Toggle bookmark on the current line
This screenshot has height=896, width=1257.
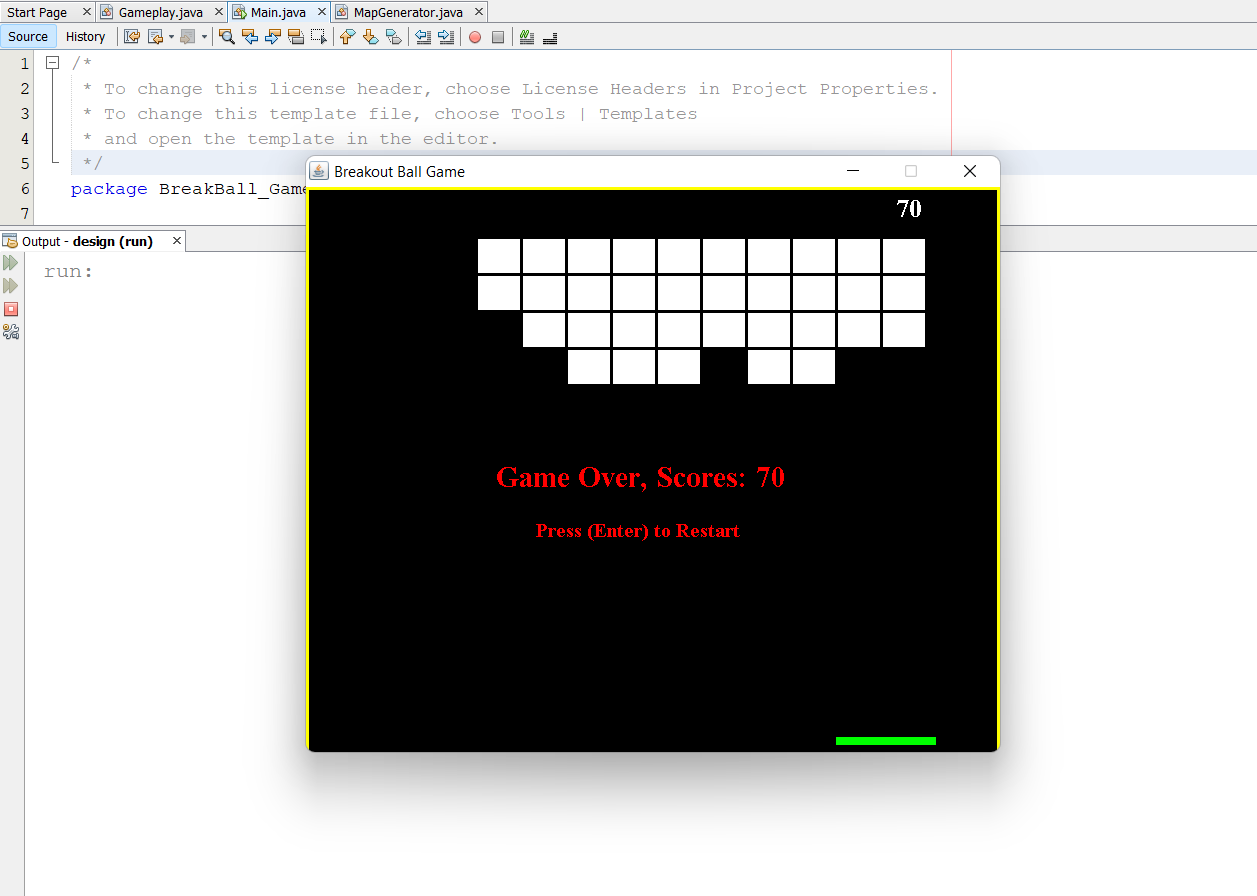(393, 37)
